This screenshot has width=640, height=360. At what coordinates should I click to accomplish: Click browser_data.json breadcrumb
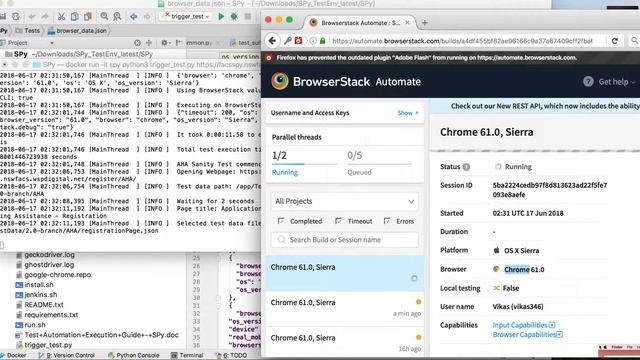77,31
